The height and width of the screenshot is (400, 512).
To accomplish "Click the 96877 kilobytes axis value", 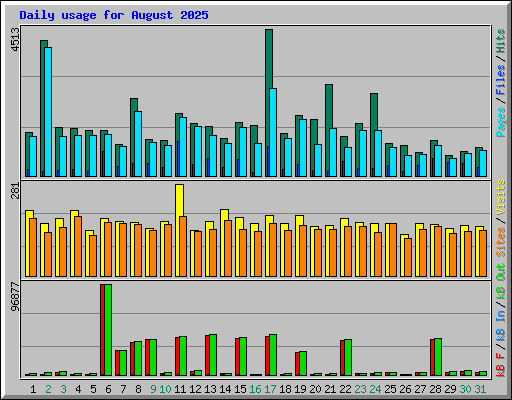I will tap(15, 296).
